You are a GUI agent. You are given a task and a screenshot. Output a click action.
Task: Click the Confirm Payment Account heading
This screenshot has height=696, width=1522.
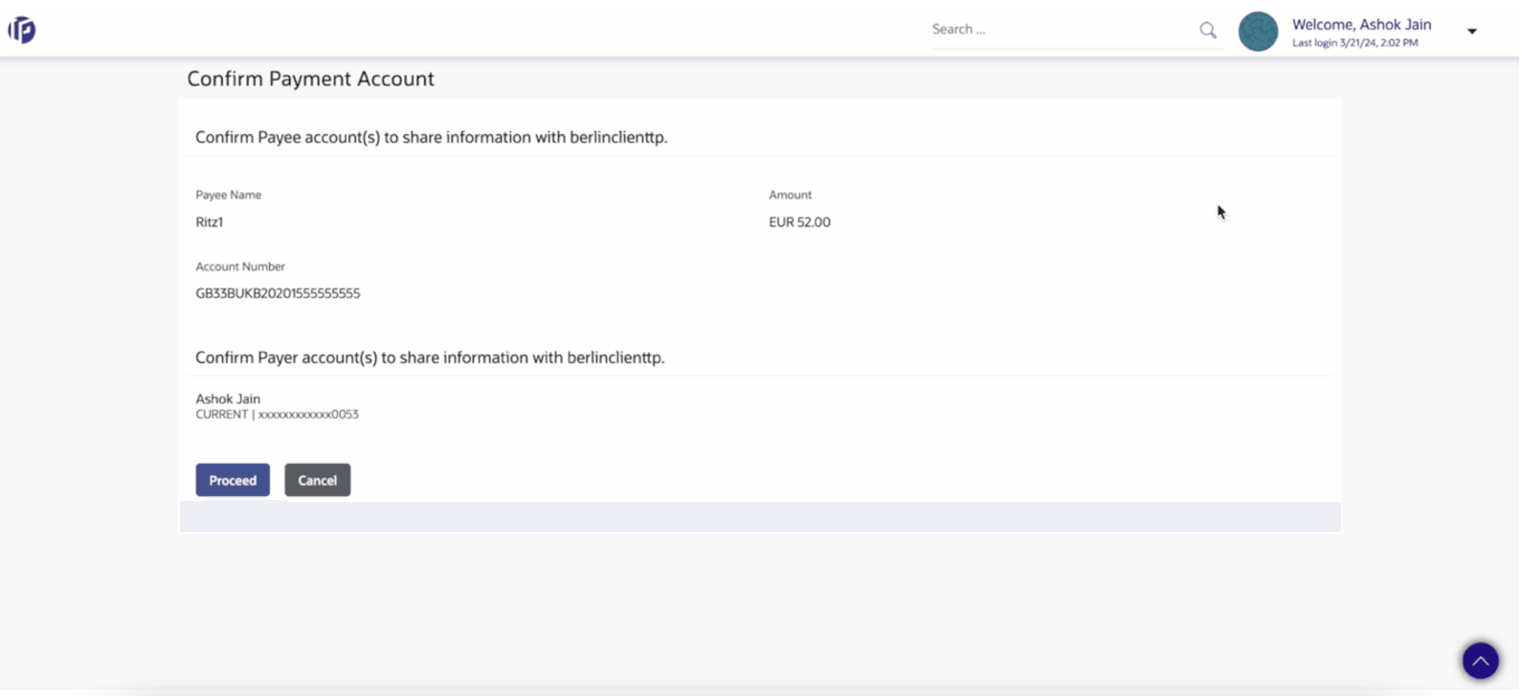pyautogui.click(x=310, y=79)
